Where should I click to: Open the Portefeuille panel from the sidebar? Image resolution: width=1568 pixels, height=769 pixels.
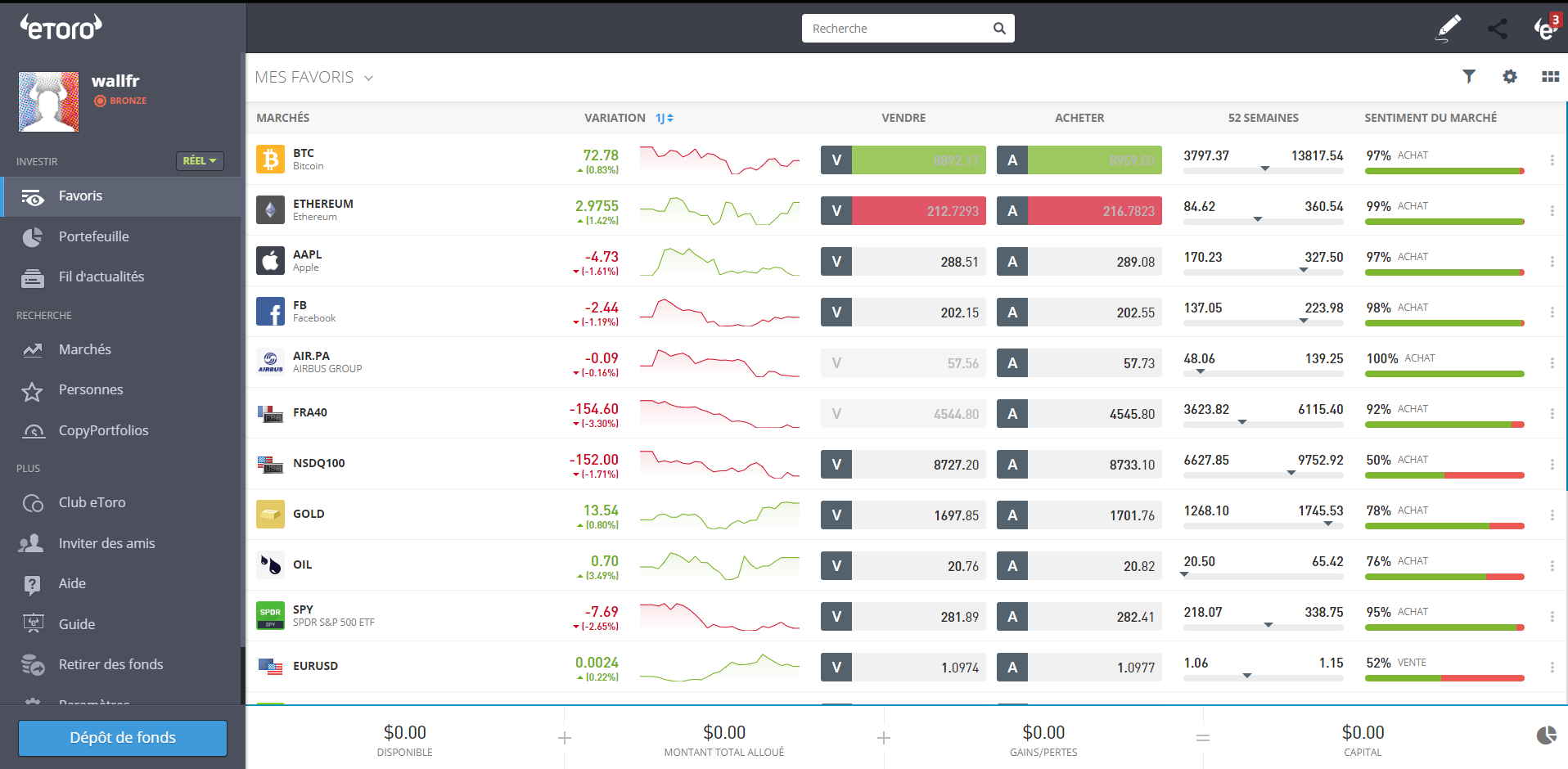(x=94, y=236)
